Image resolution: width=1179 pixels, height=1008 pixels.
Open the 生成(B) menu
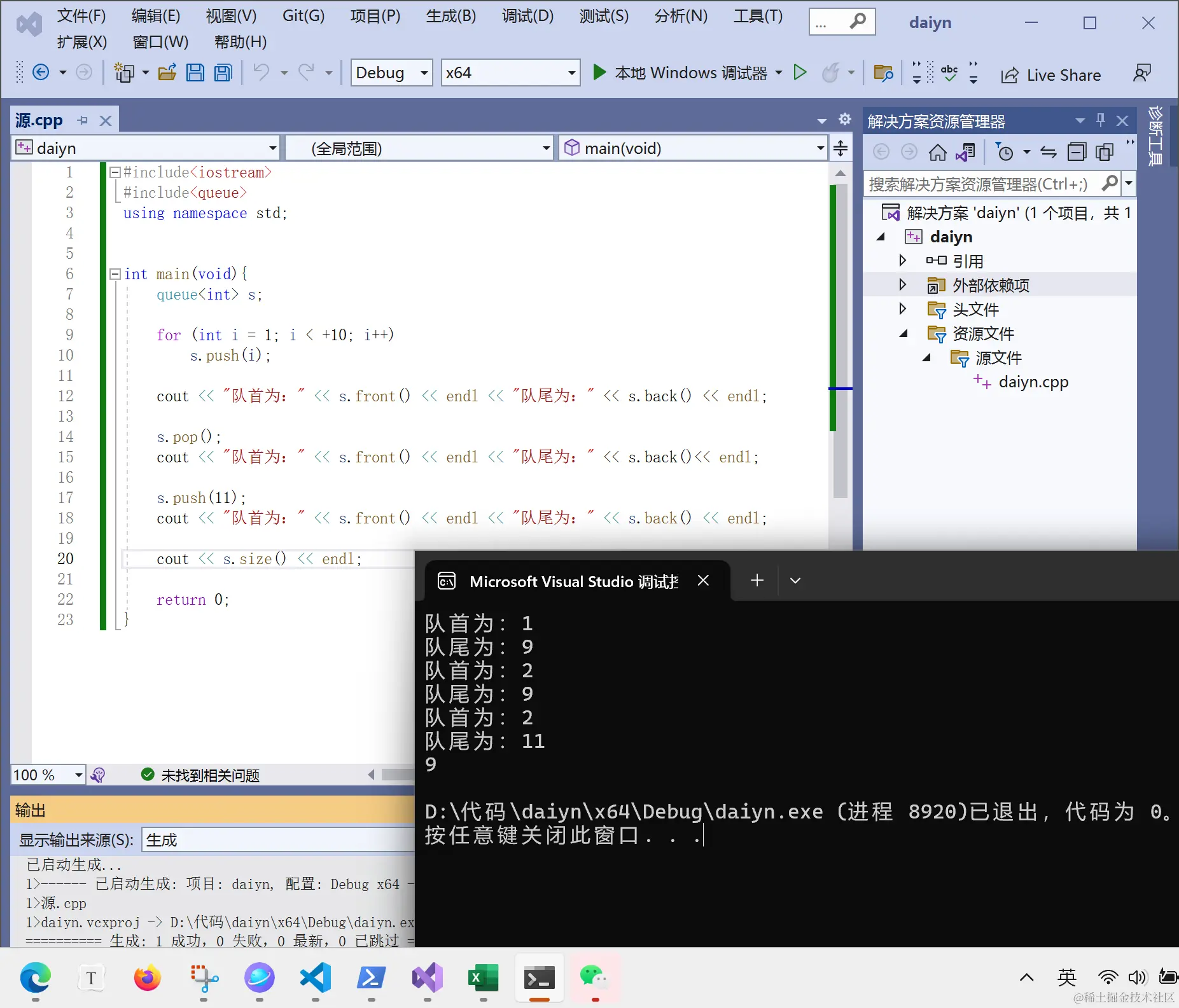pos(451,16)
